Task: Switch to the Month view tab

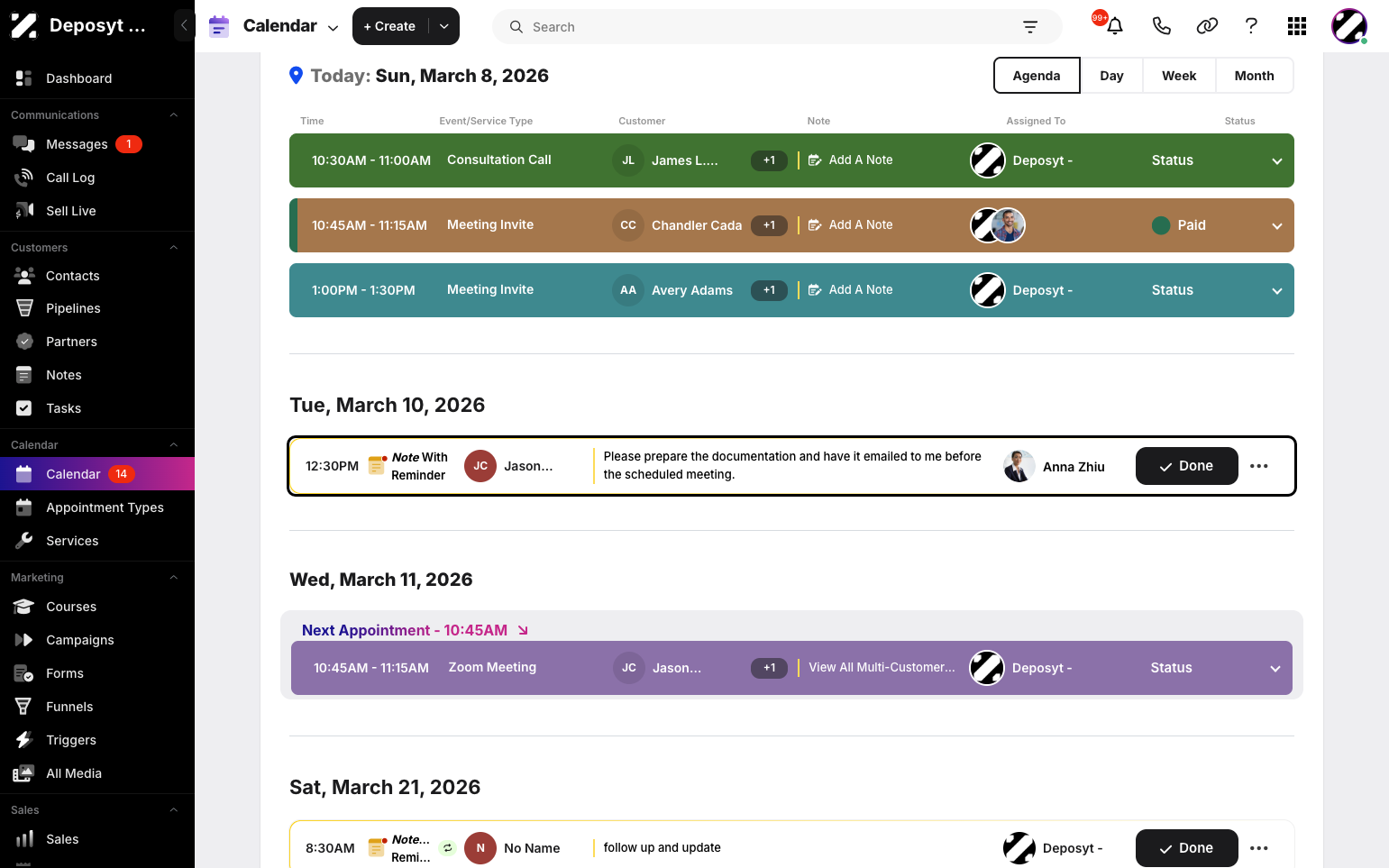Action: click(1254, 76)
